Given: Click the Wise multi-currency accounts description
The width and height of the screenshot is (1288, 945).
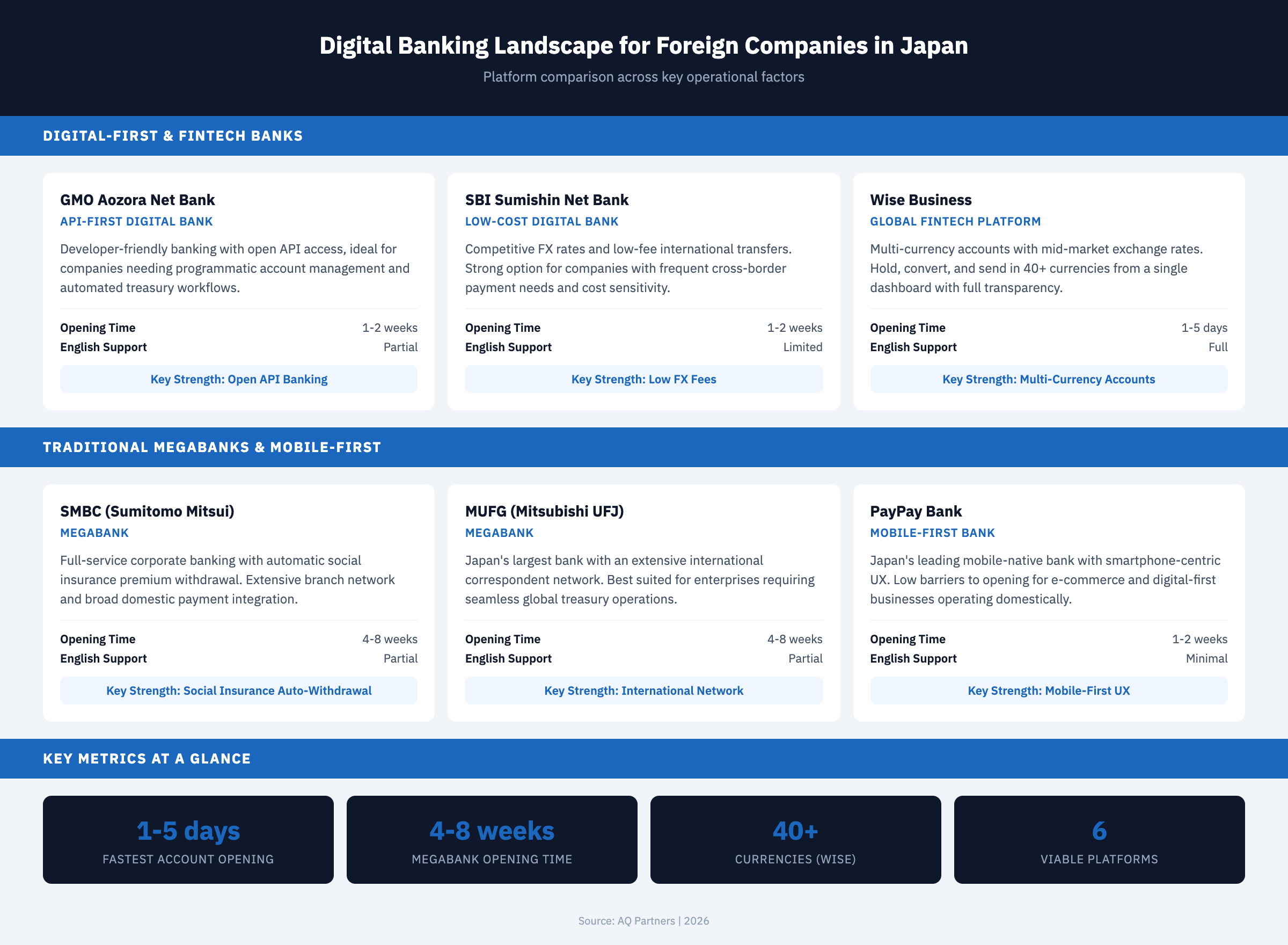Looking at the screenshot, I should click(1036, 268).
